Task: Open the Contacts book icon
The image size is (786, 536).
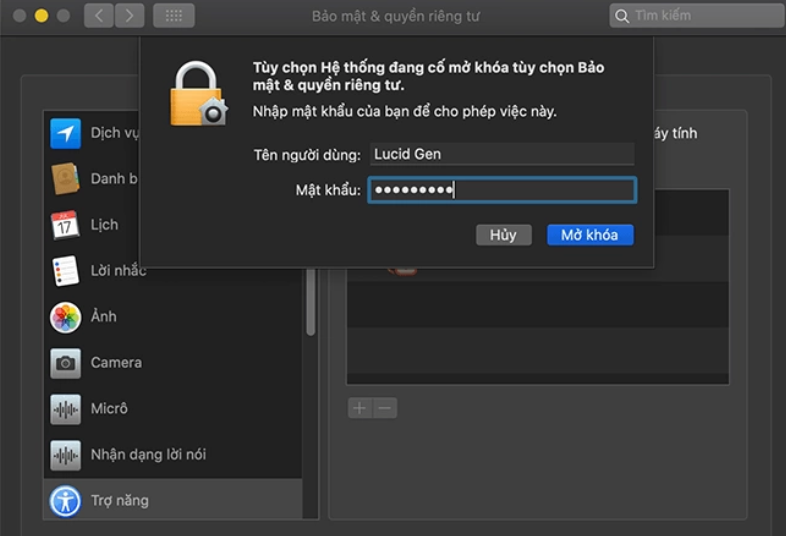Action: pyautogui.click(x=65, y=178)
